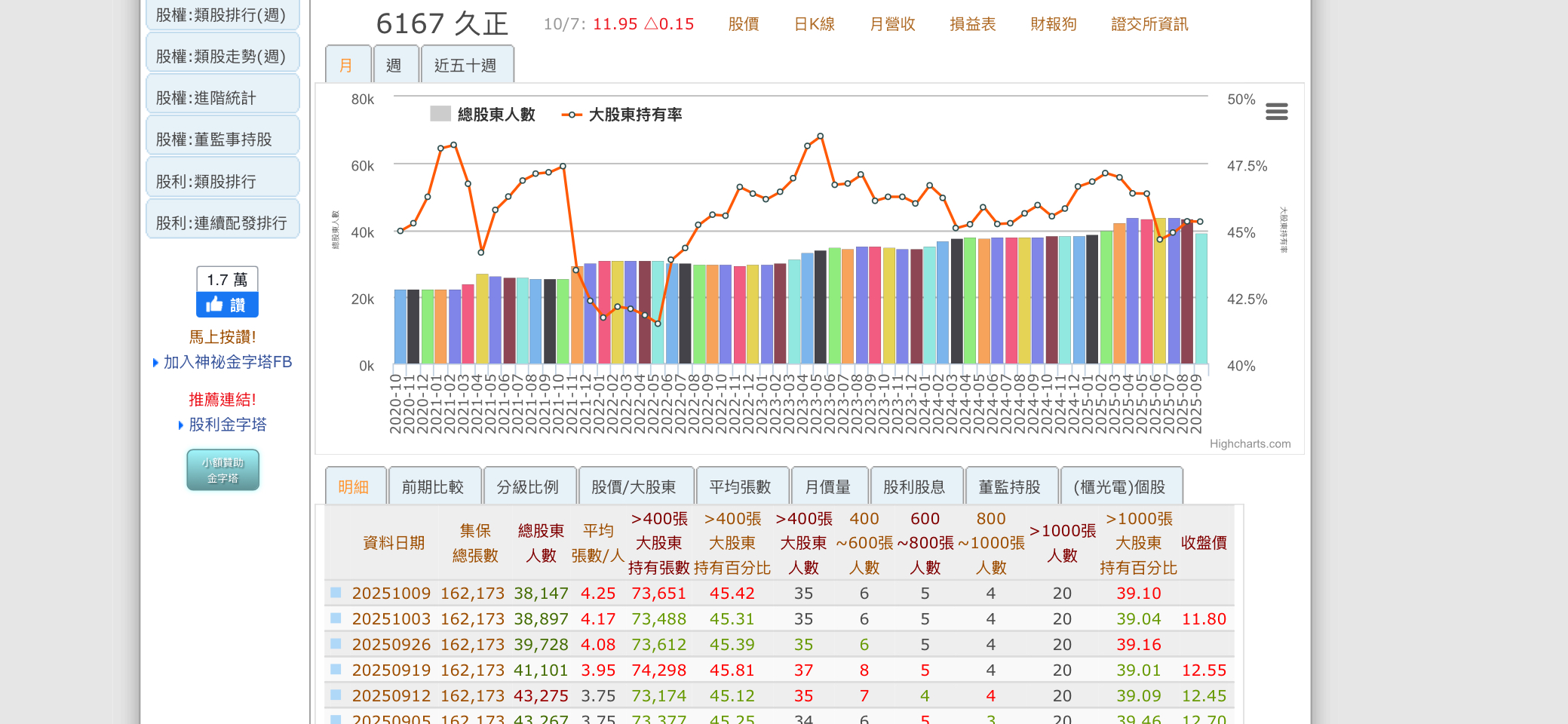Image resolution: width=1568 pixels, height=724 pixels.
Task: Open the 董監持股 table tab
Action: pyautogui.click(x=1009, y=487)
